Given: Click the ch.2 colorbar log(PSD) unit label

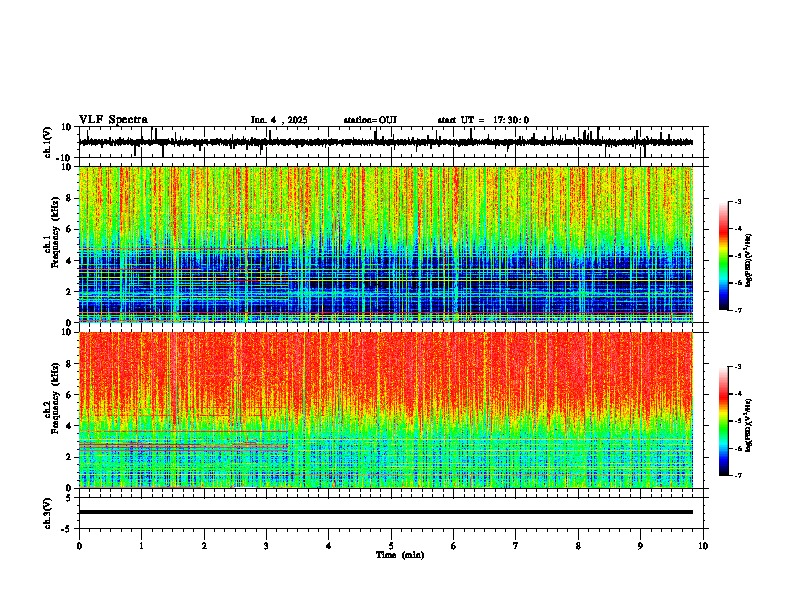Looking at the screenshot, I should (749, 425).
